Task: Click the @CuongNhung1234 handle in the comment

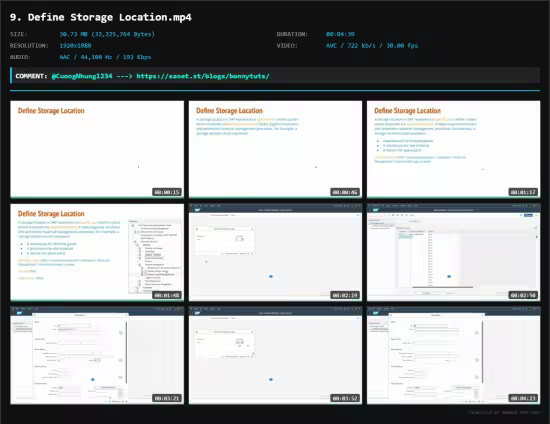Action: (x=82, y=76)
